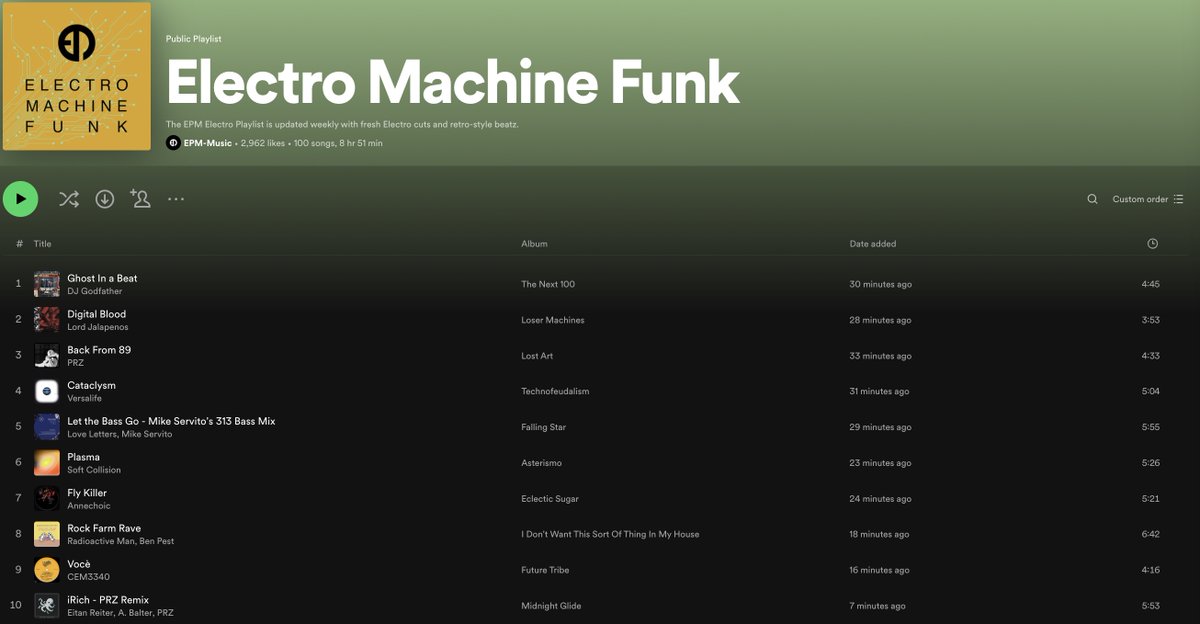The width and height of the screenshot is (1200, 624).
Task: Click the large Electro Machine Funk heading
Action: (x=453, y=82)
